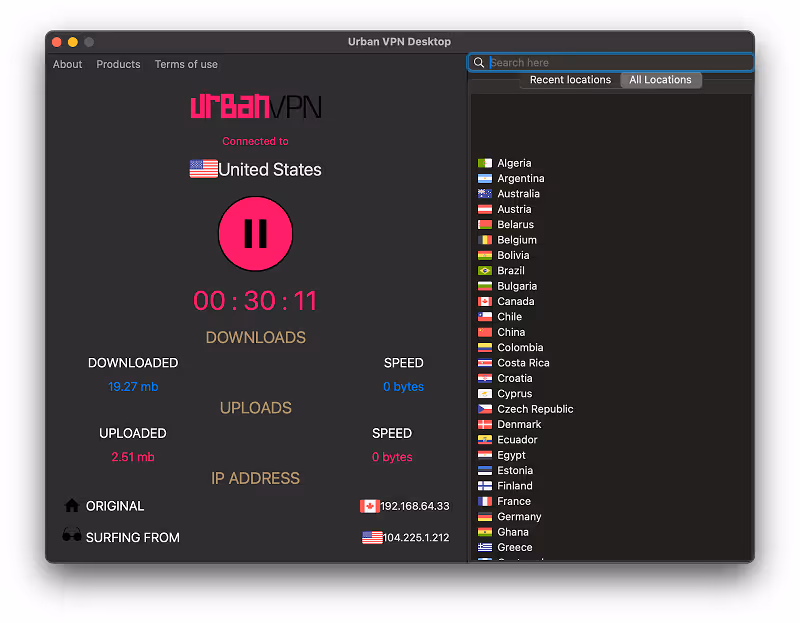This screenshot has width=800, height=623.
Task: Click the upload speed 0 bytes value
Action: pos(392,457)
